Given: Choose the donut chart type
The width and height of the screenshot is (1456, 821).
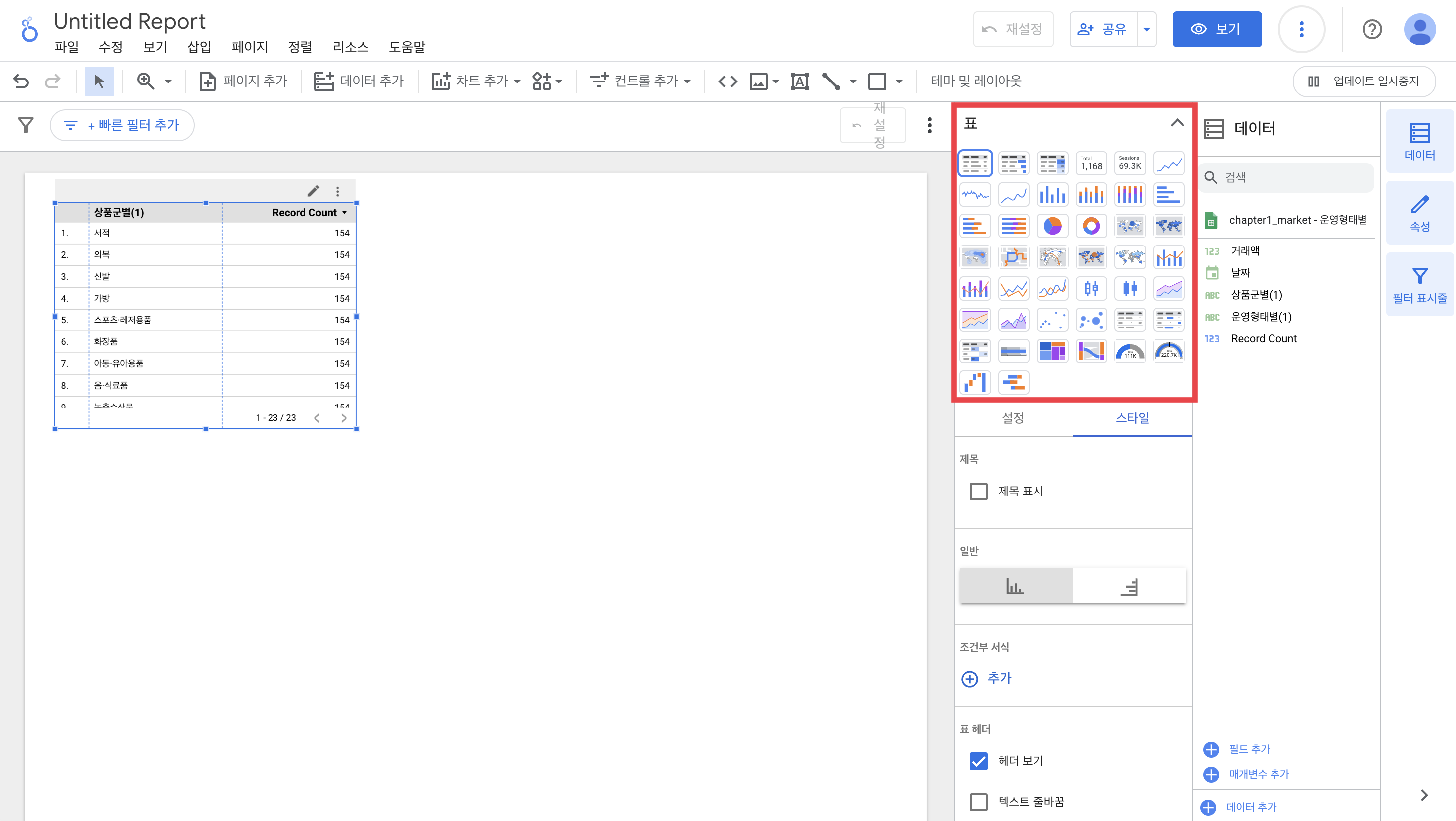Looking at the screenshot, I should tap(1091, 226).
